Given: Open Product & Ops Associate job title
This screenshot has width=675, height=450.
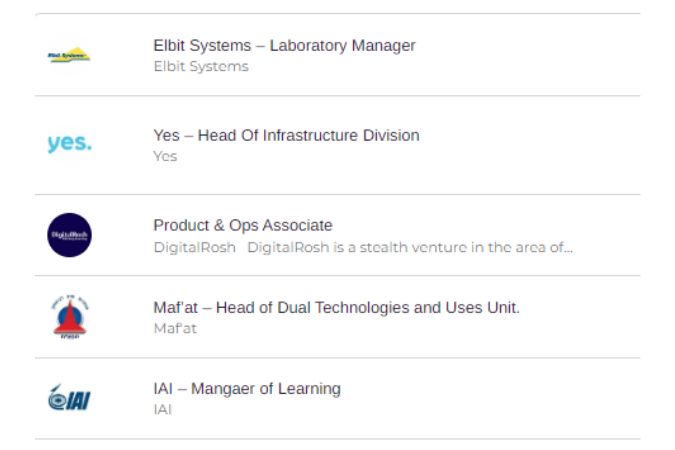Looking at the screenshot, I should pyautogui.click(x=243, y=225).
